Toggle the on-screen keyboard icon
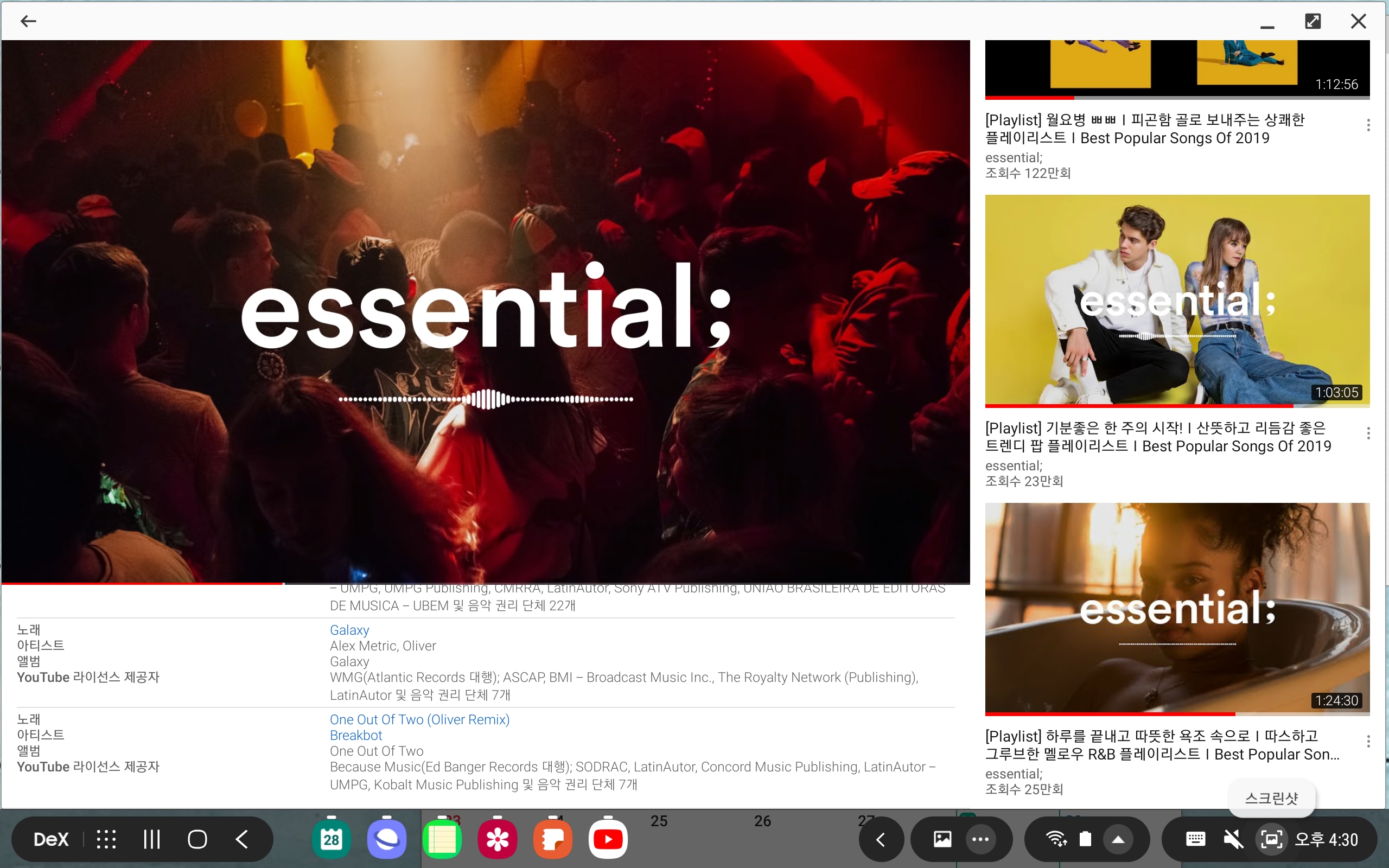This screenshot has width=1389, height=868. tap(1195, 839)
